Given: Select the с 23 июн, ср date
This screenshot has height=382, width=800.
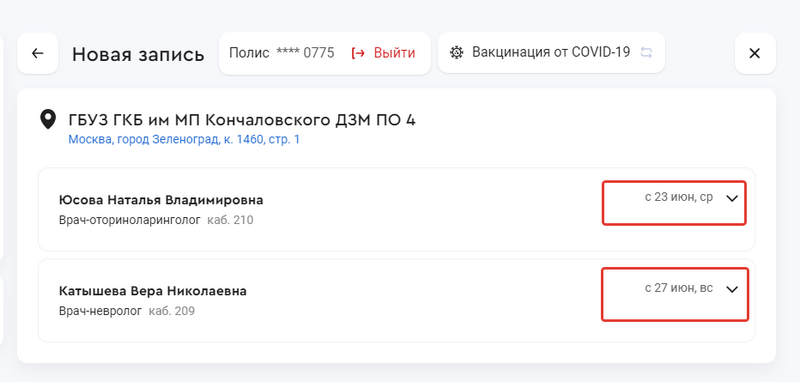Looking at the screenshot, I should click(x=679, y=197).
